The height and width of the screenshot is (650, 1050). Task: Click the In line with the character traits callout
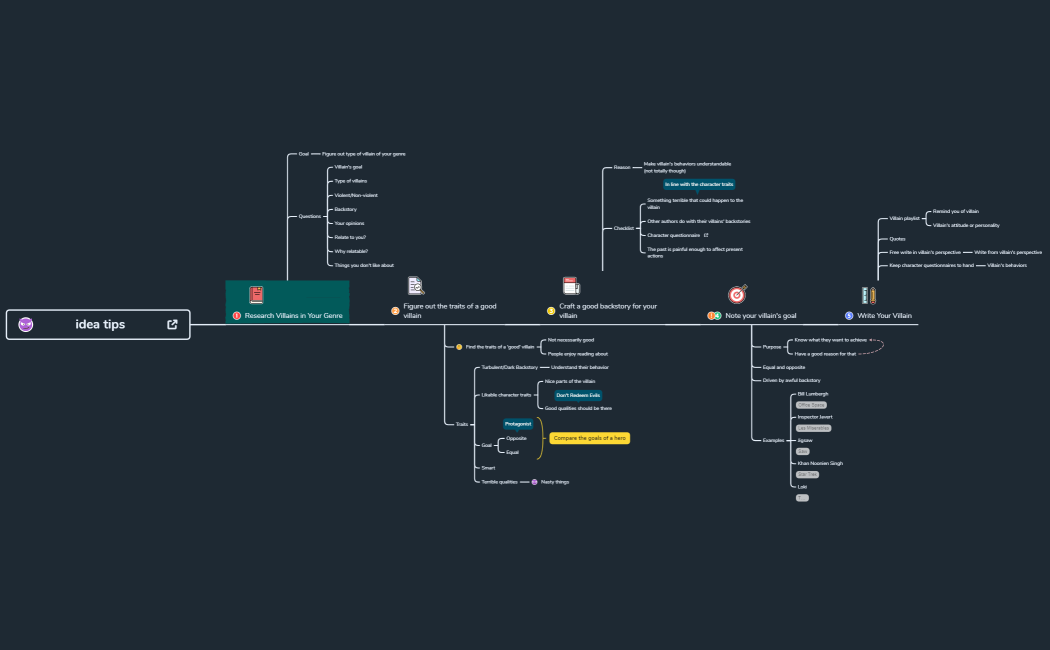[x=699, y=185]
